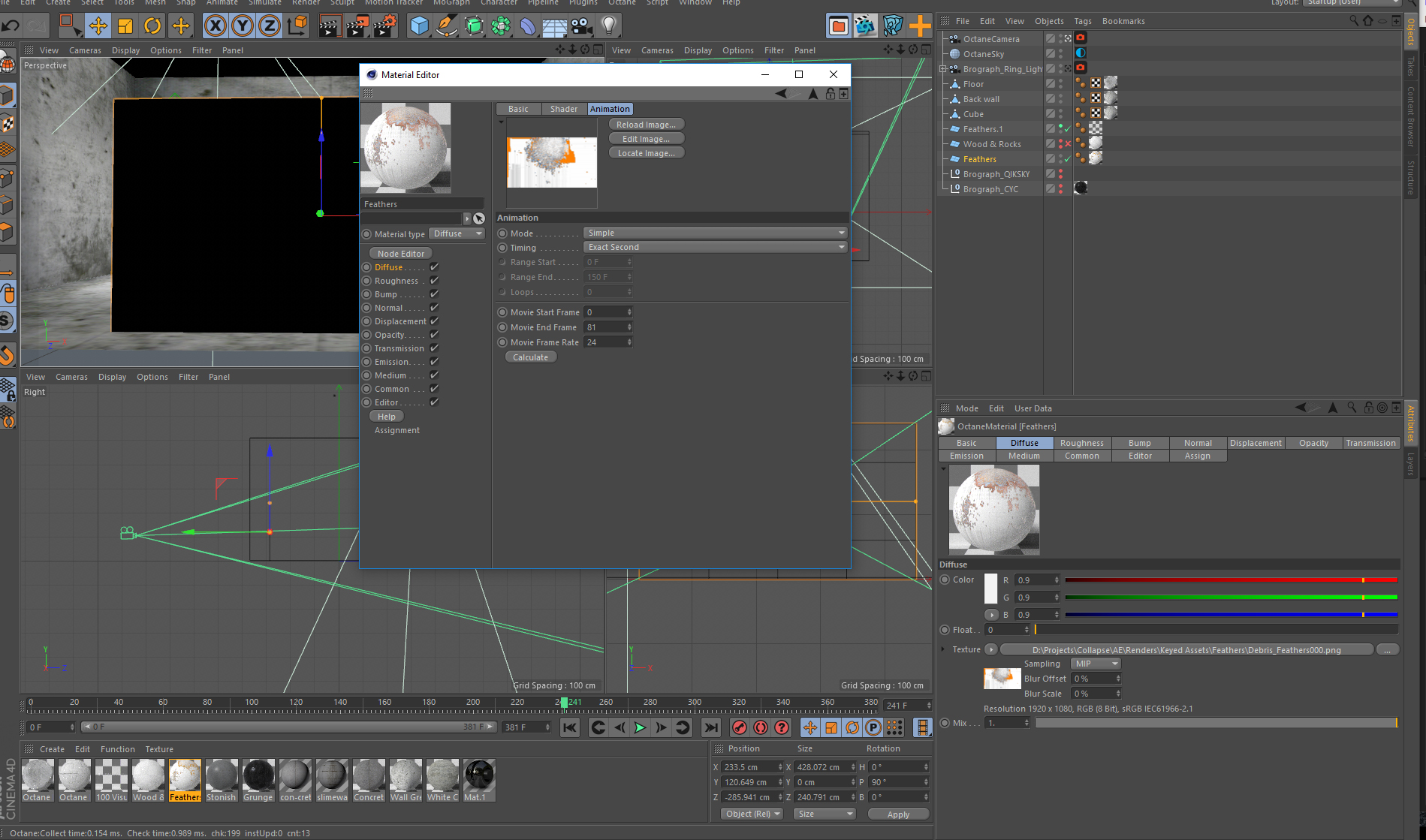Screen dimensions: 1426x840
Task: Click the up arrow in Attributes panel header
Action: tap(1333, 408)
